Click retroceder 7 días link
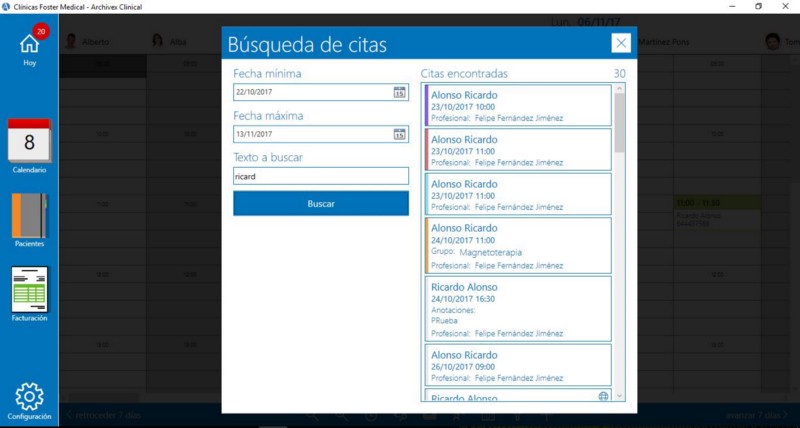800x428 pixels. pos(104,415)
